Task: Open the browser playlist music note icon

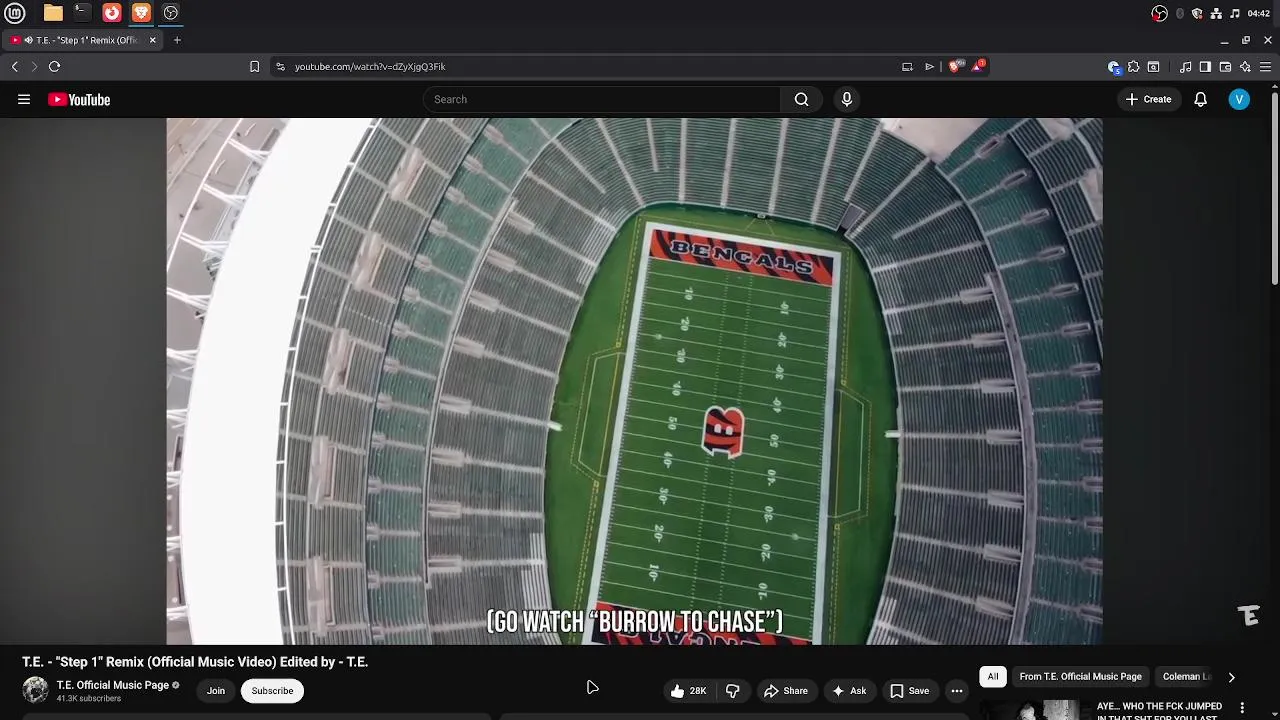Action: point(1186,67)
